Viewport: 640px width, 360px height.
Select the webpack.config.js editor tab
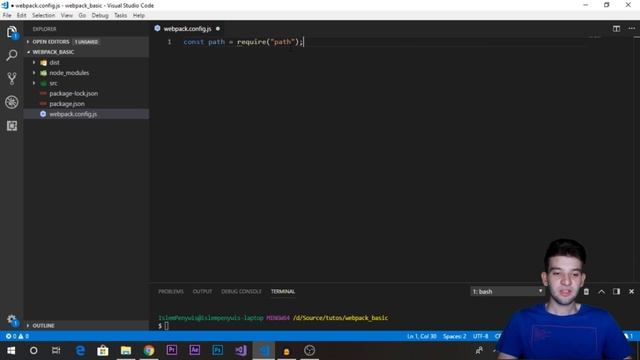point(187,29)
